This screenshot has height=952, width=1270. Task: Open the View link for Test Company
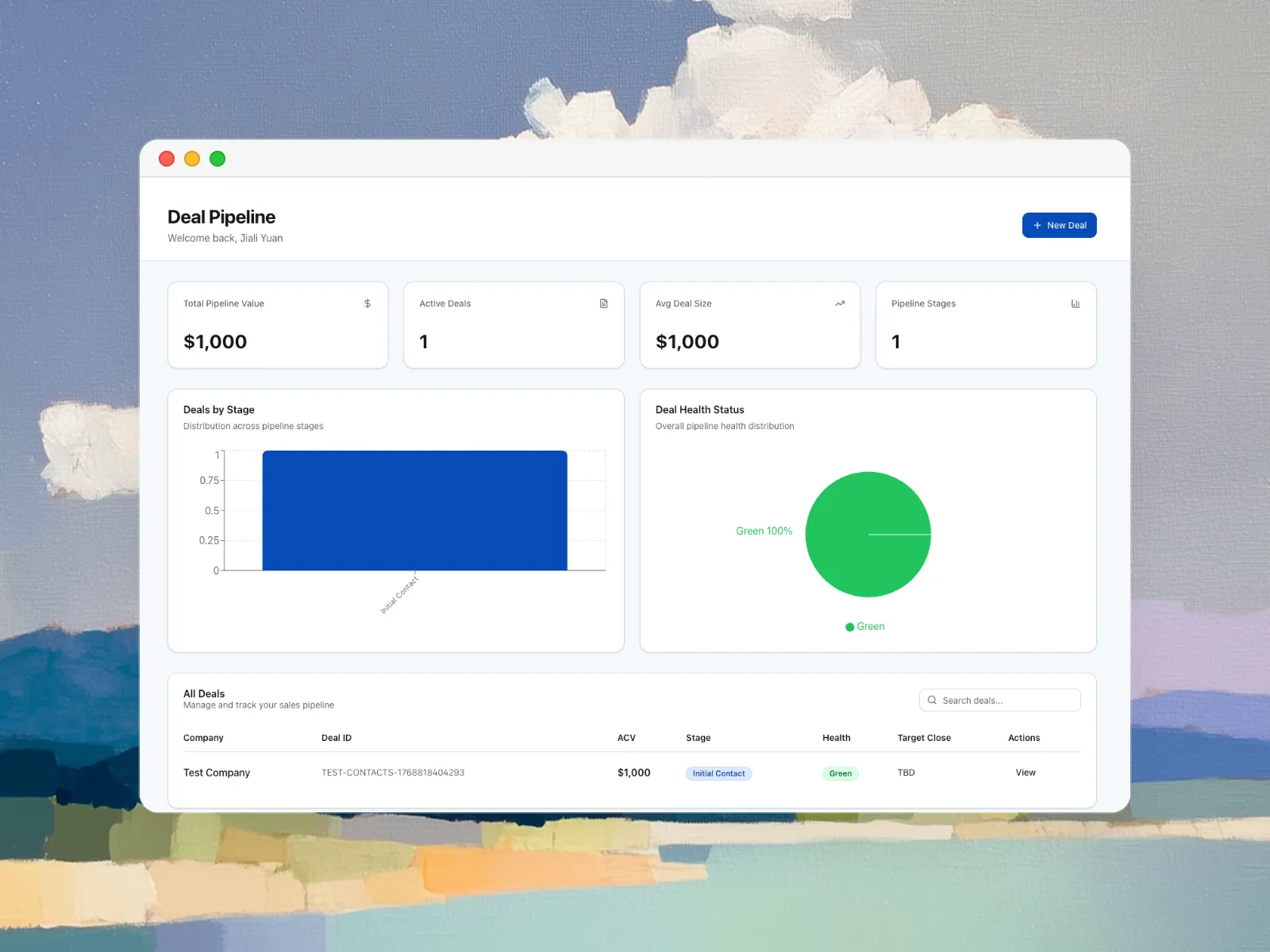(1026, 773)
